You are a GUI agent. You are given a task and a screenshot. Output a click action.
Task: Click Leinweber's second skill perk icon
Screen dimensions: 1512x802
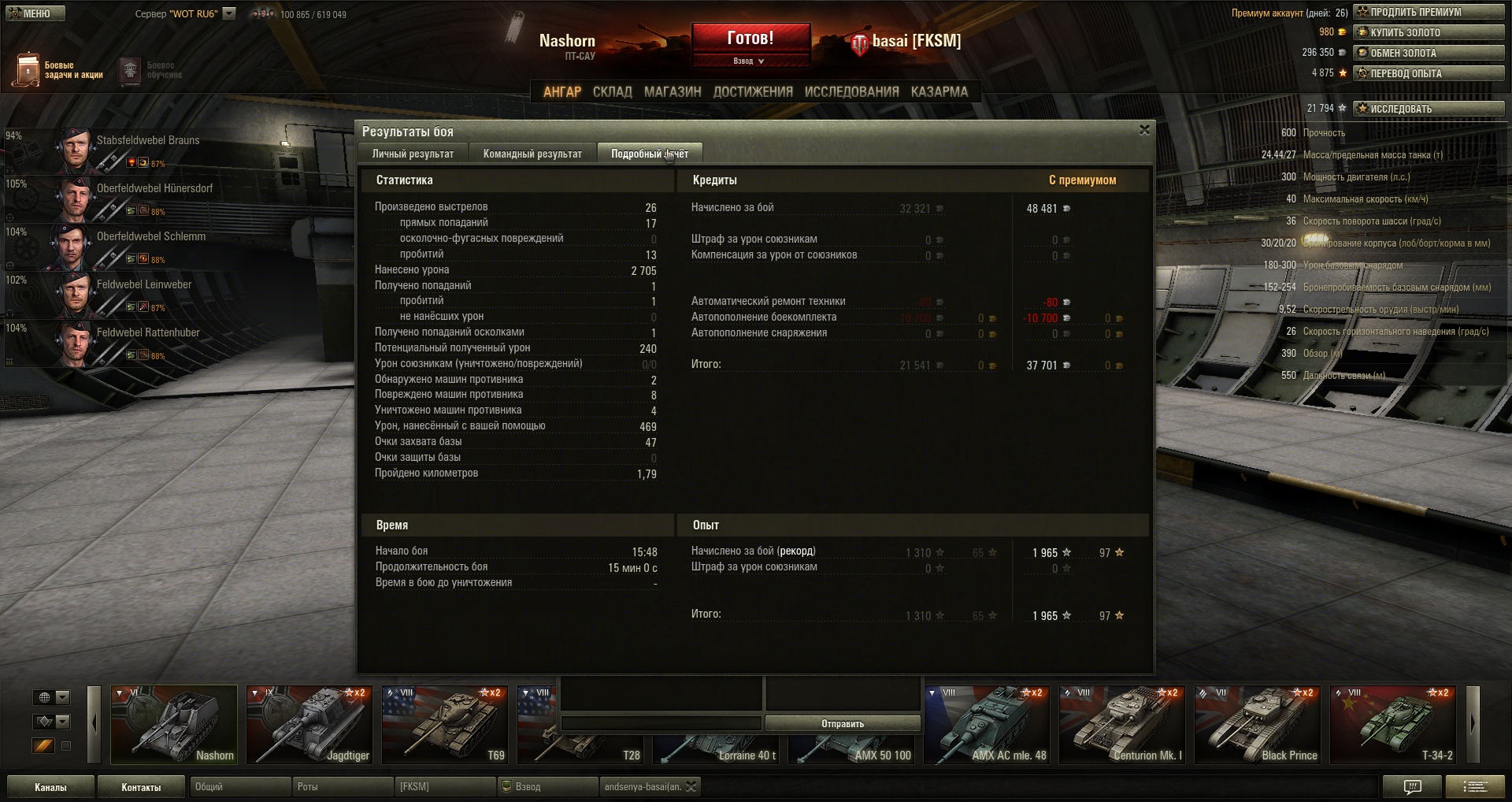pyautogui.click(x=143, y=307)
